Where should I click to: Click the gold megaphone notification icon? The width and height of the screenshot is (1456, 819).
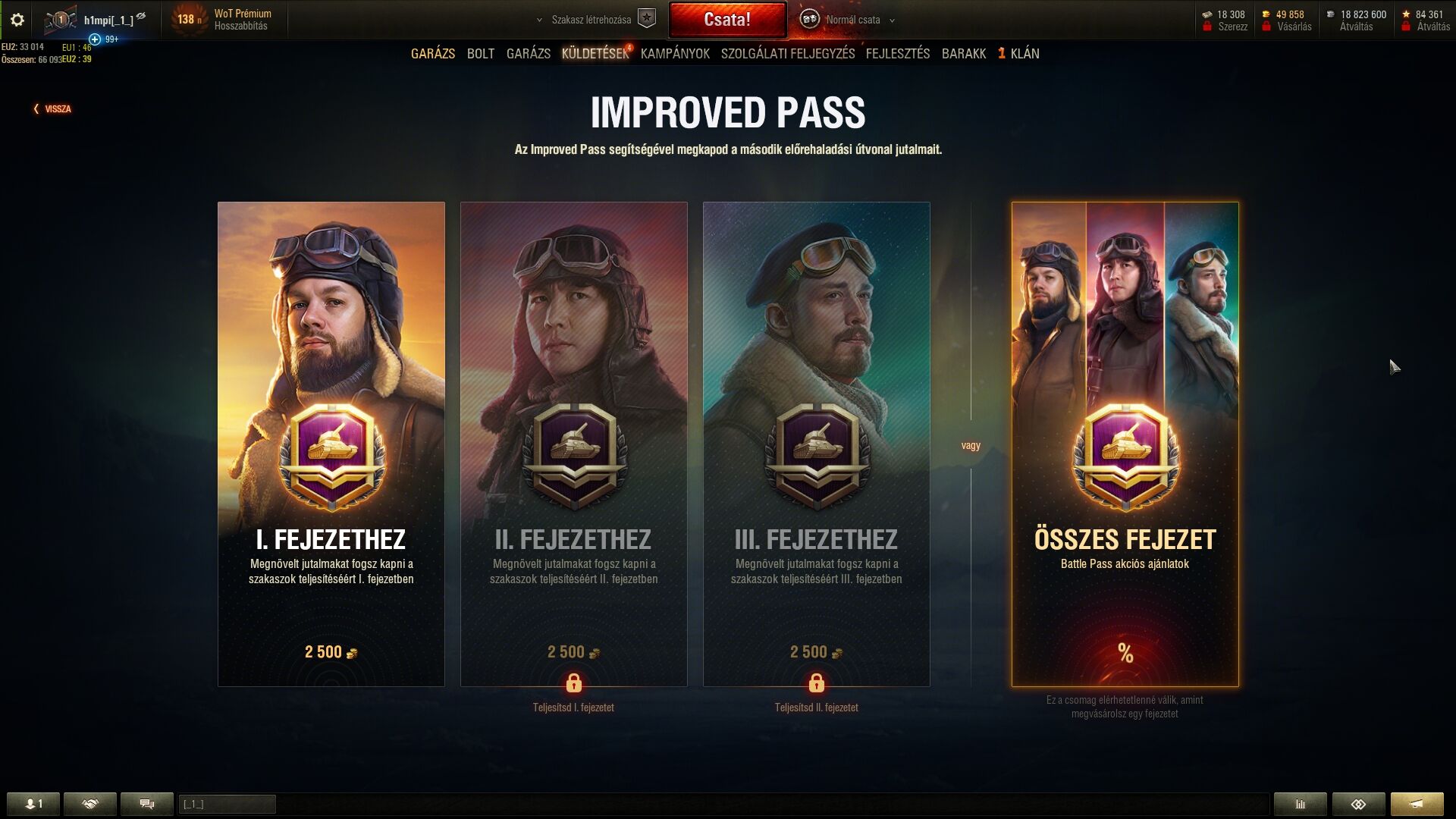tap(1417, 804)
